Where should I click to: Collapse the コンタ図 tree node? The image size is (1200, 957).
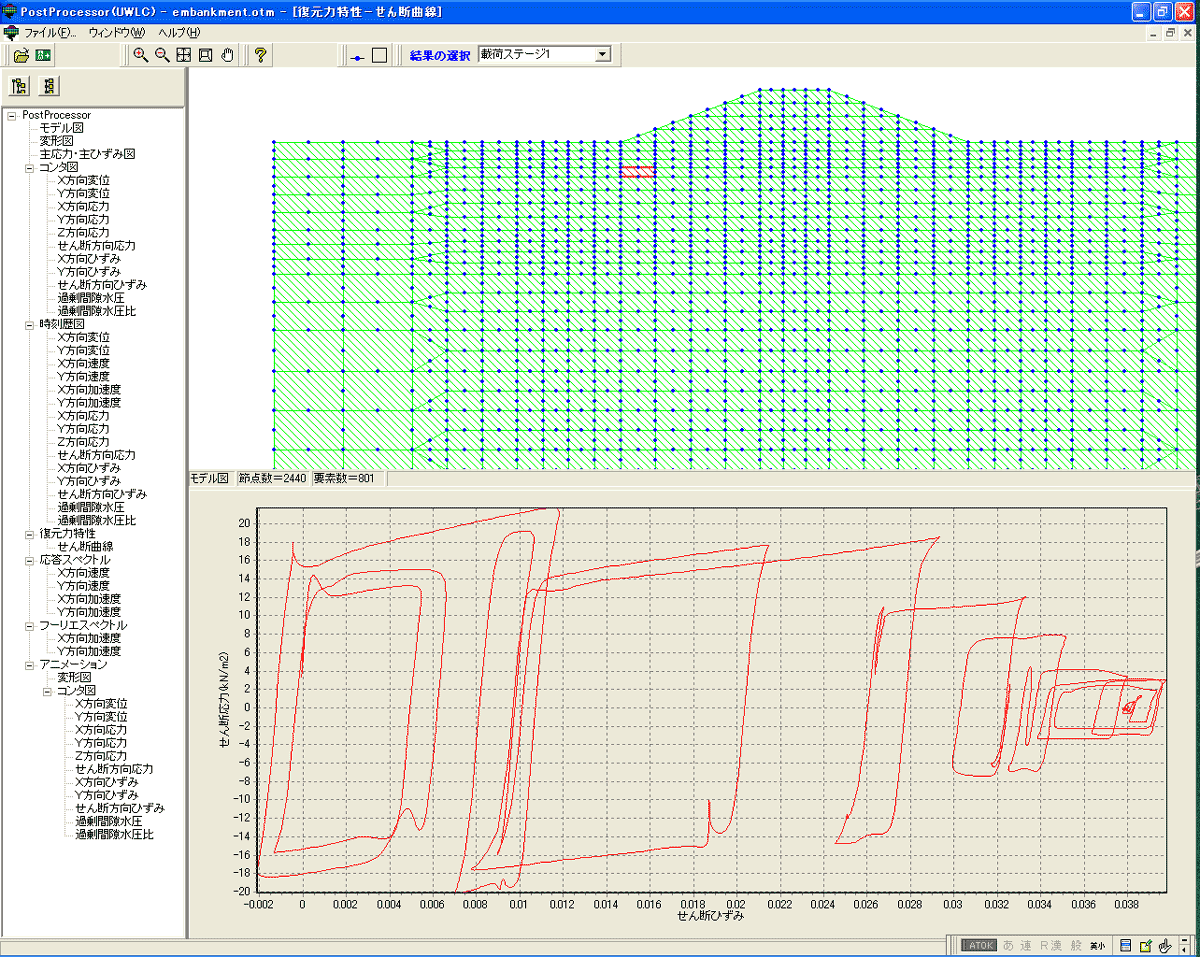pyautogui.click(x=30, y=168)
